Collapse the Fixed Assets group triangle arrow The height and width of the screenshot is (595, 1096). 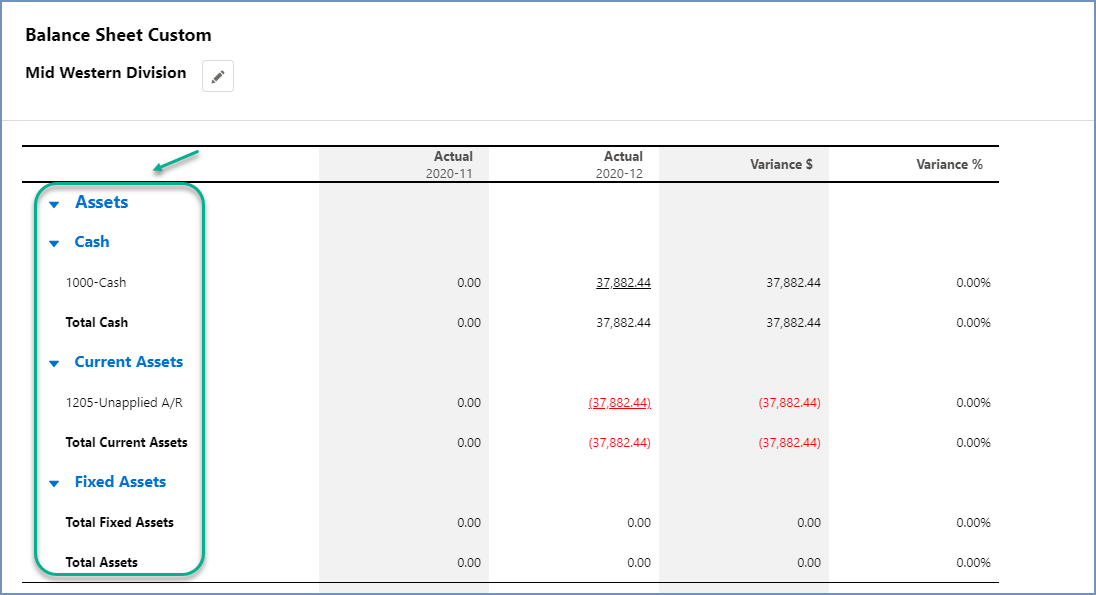54,483
